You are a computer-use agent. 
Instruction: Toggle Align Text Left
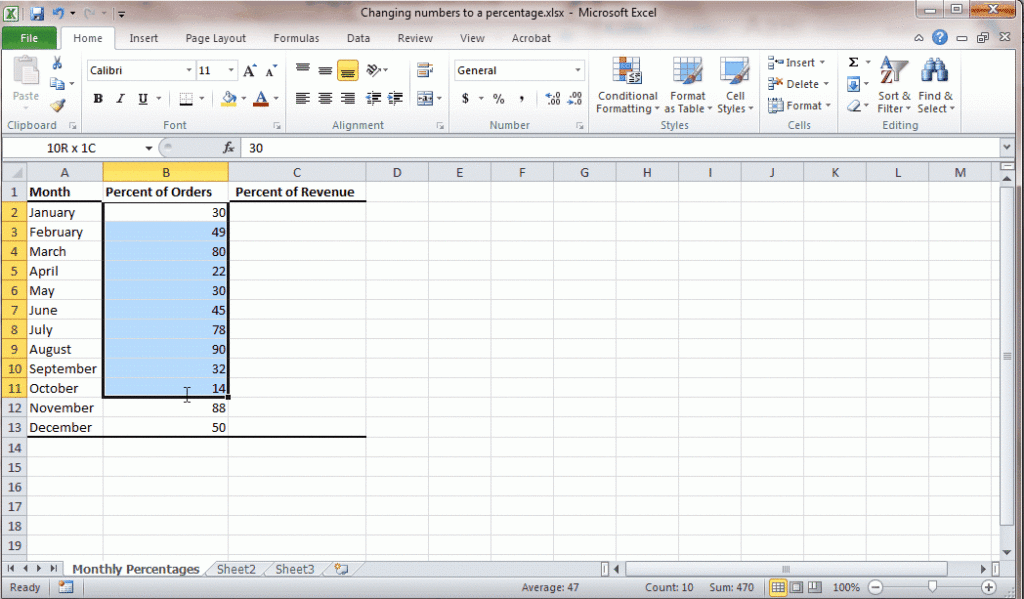click(302, 99)
